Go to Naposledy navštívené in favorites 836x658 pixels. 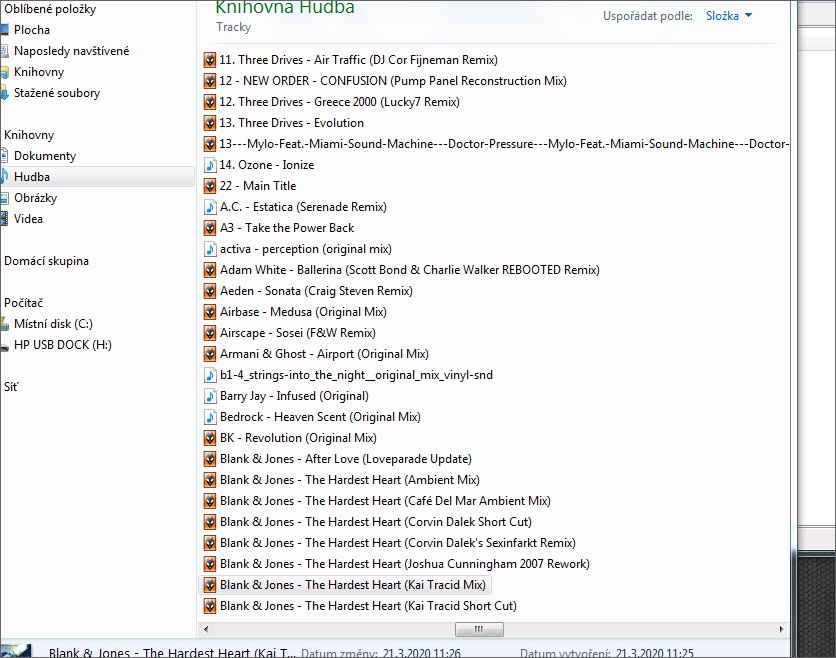[x=71, y=51]
